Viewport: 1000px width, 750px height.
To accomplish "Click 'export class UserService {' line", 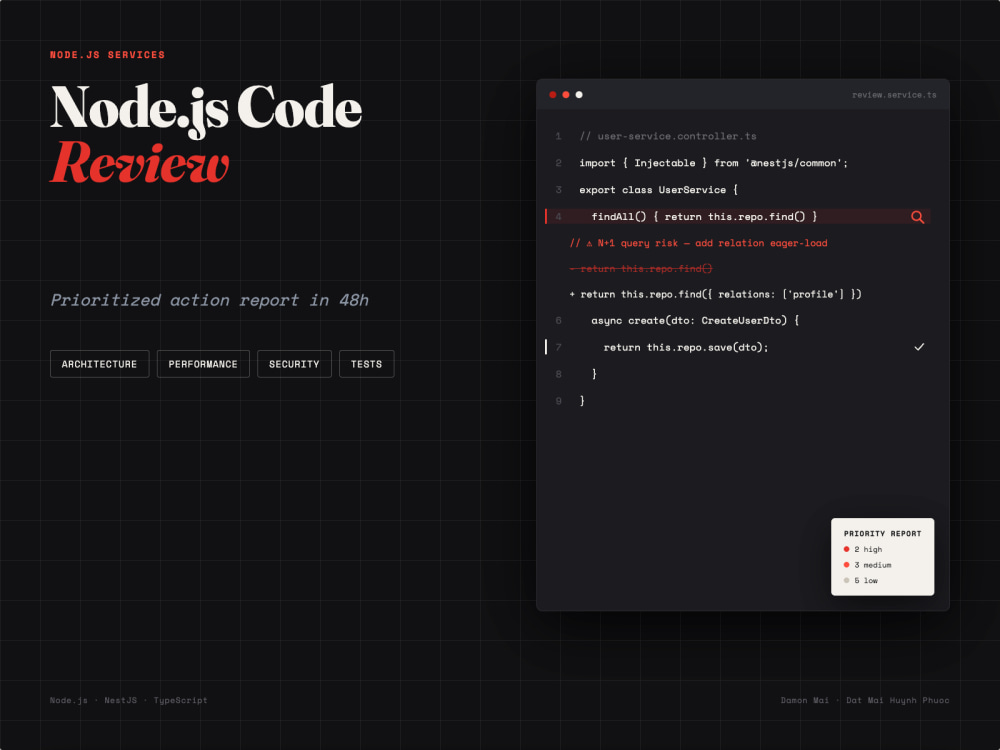I will coord(658,189).
